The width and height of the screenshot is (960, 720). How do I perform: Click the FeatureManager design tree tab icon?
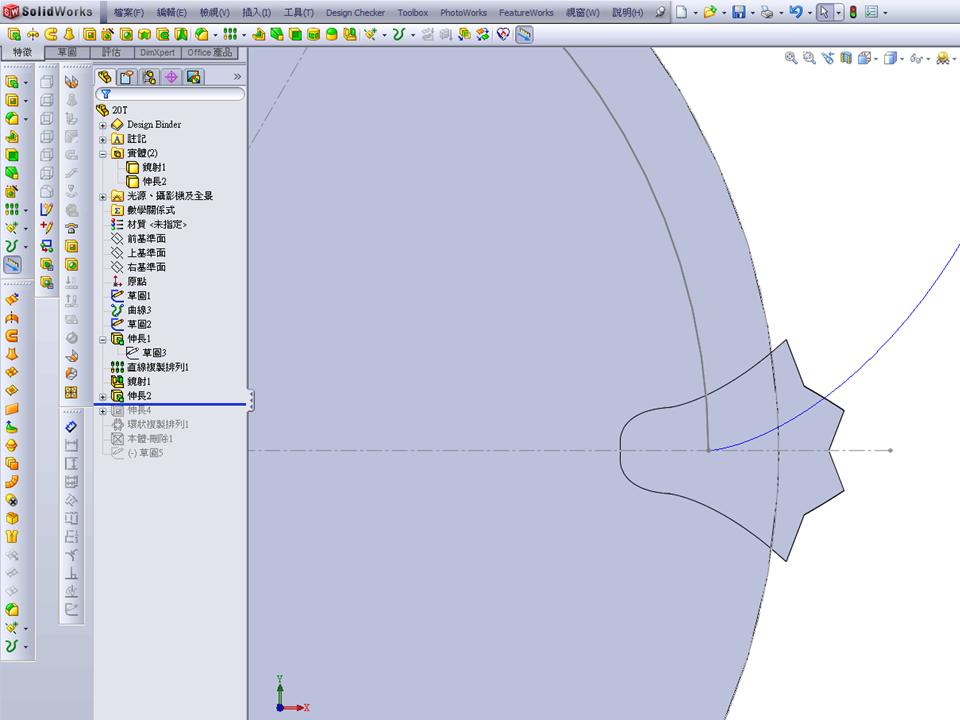pyautogui.click(x=105, y=77)
